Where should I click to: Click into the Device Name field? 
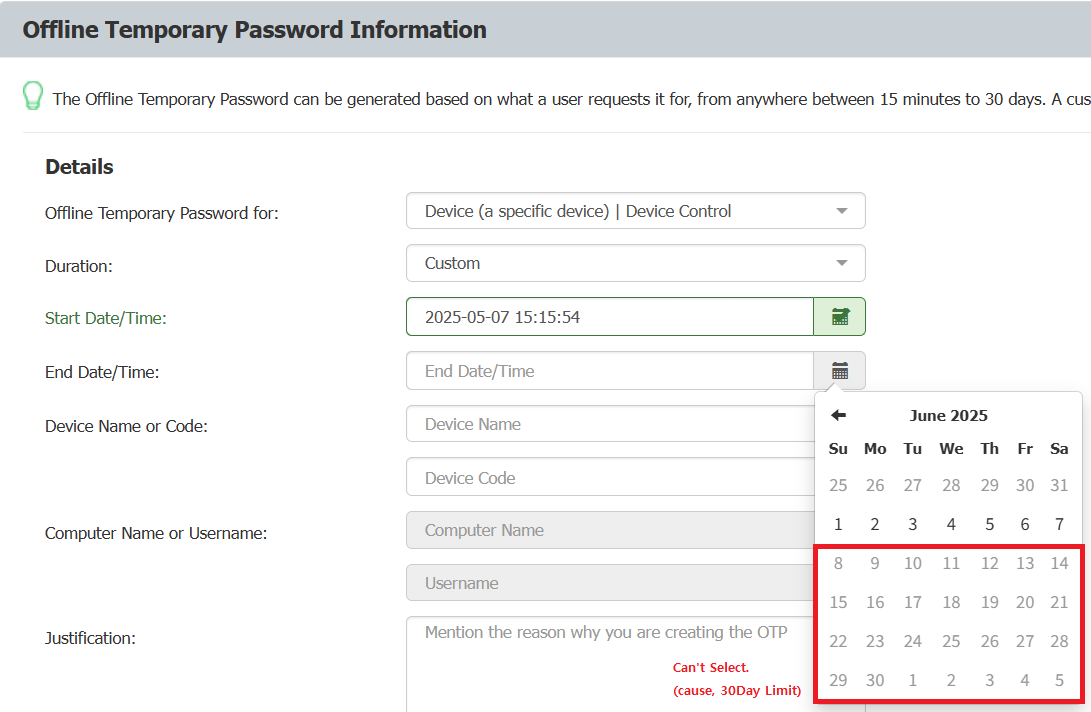(x=610, y=424)
